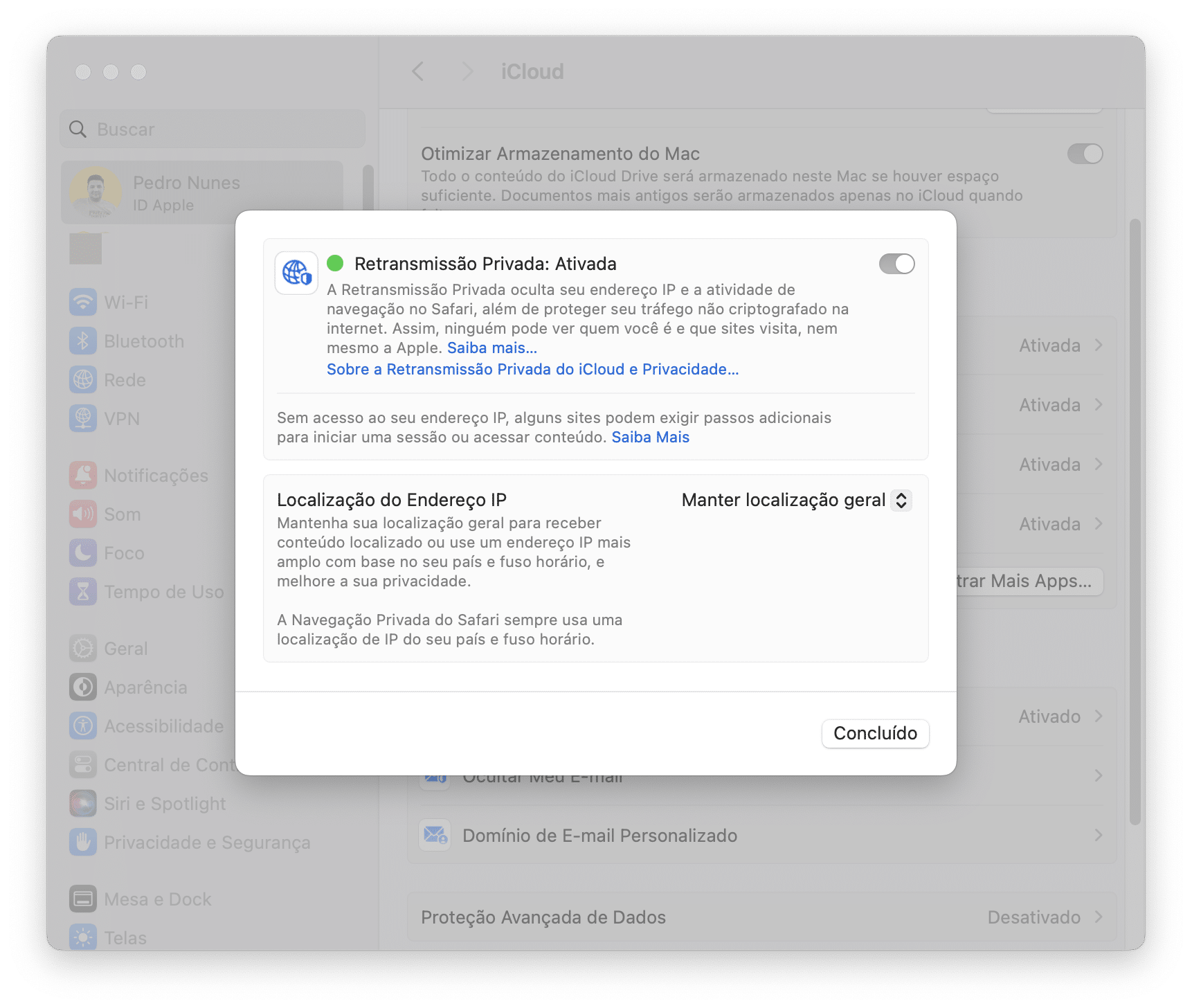The height and width of the screenshot is (1008, 1192).
Task: Select Wi-Fi in the sidebar
Action: tap(126, 302)
